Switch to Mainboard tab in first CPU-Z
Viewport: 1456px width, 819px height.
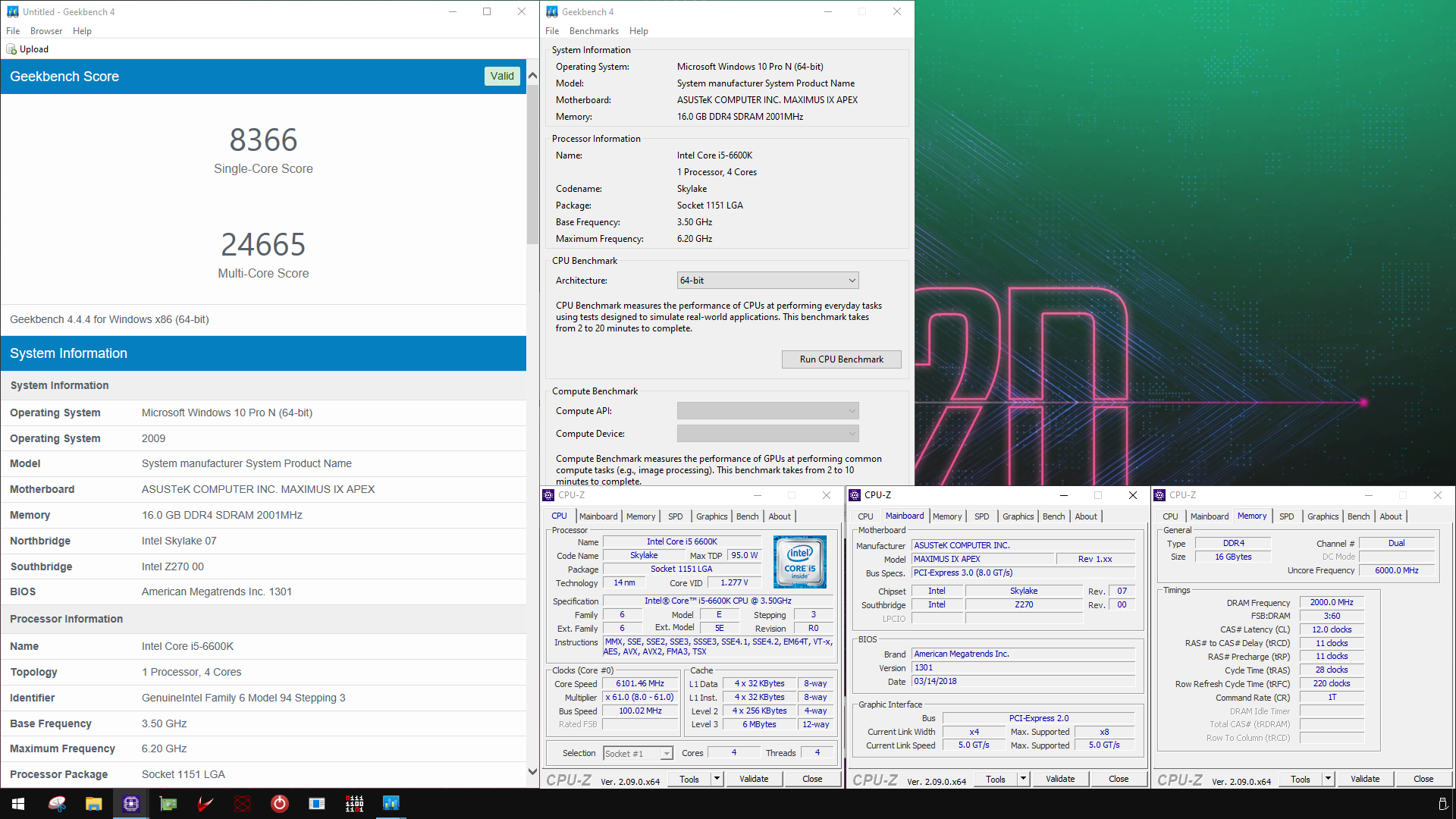tap(598, 516)
